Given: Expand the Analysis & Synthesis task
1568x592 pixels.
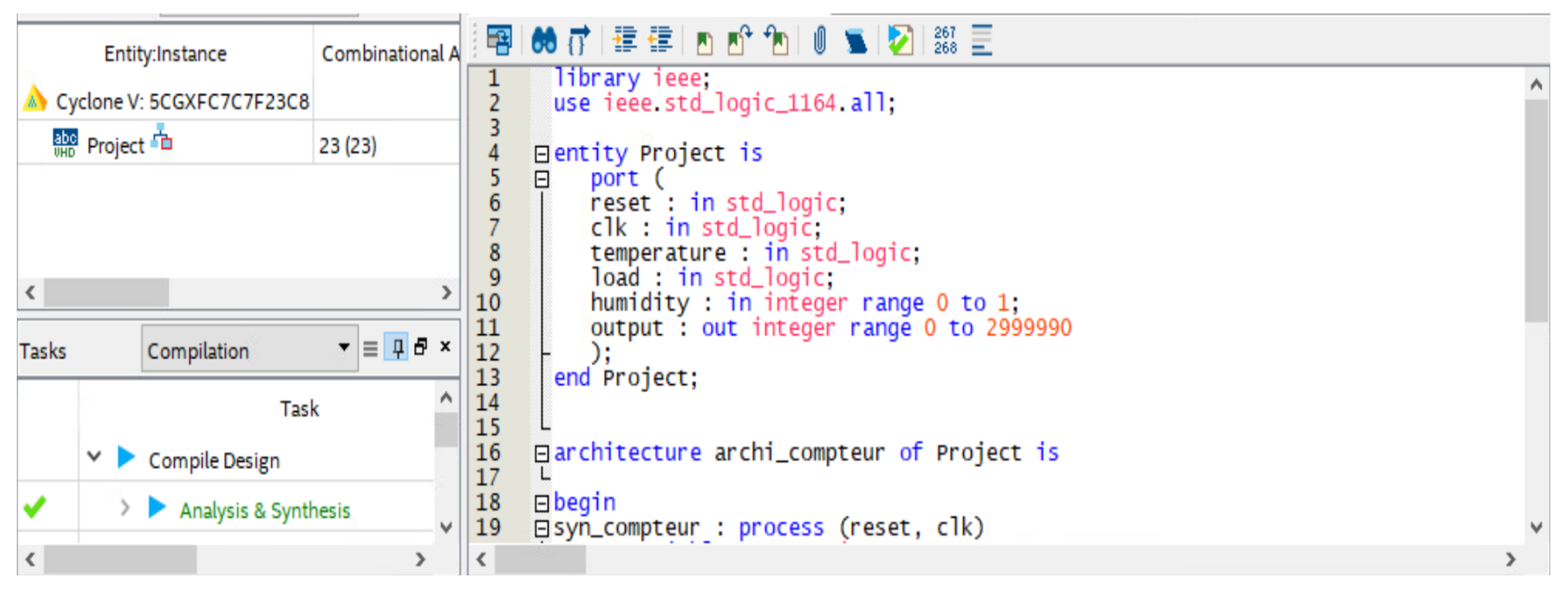Looking at the screenshot, I should (125, 507).
